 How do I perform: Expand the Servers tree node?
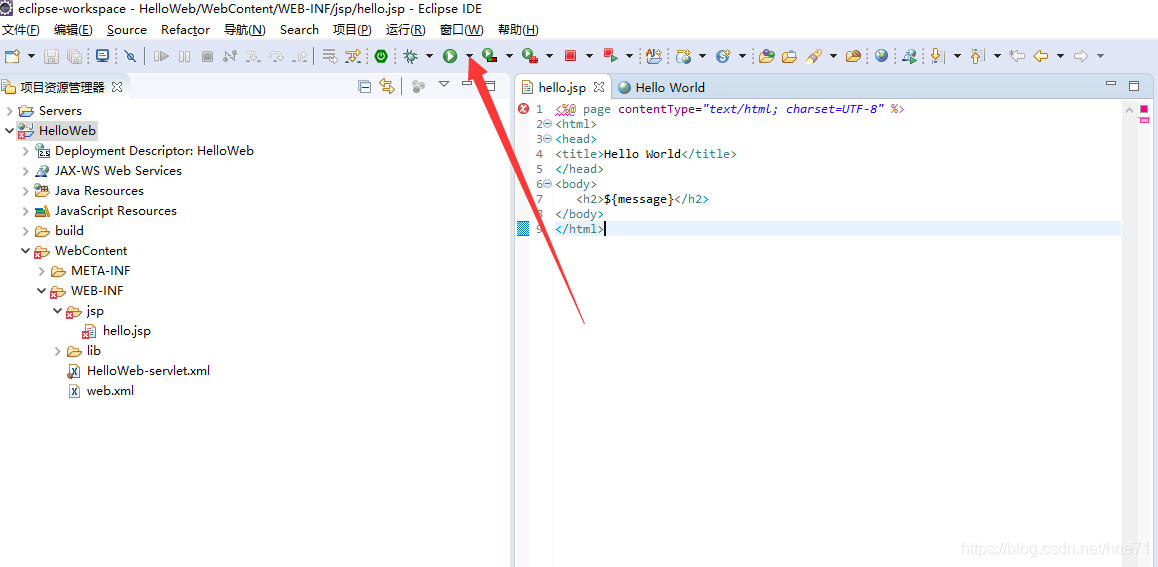[x=8, y=111]
